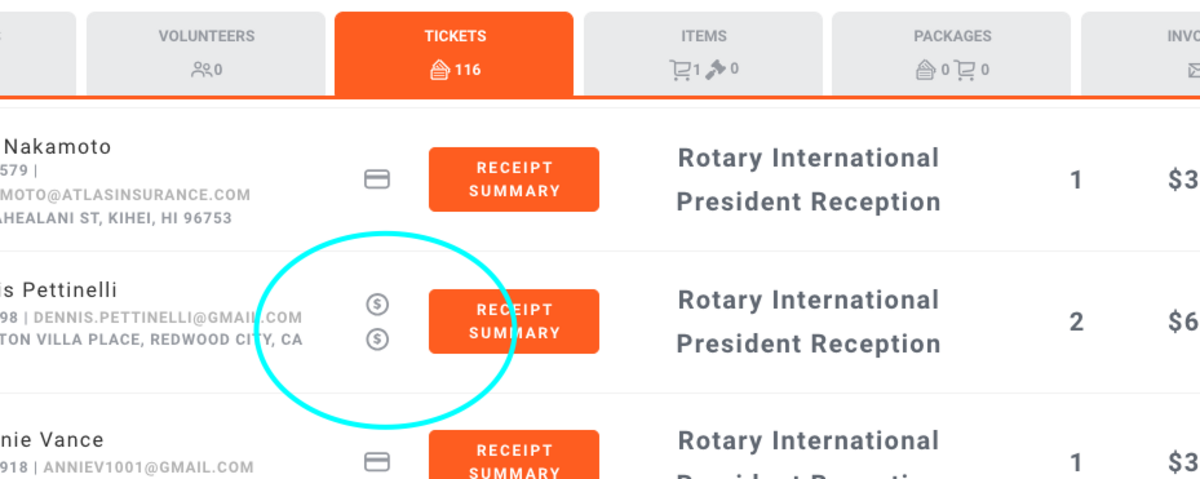Click the auction gavel icon under Items
The image size is (1200, 479).
coord(715,70)
